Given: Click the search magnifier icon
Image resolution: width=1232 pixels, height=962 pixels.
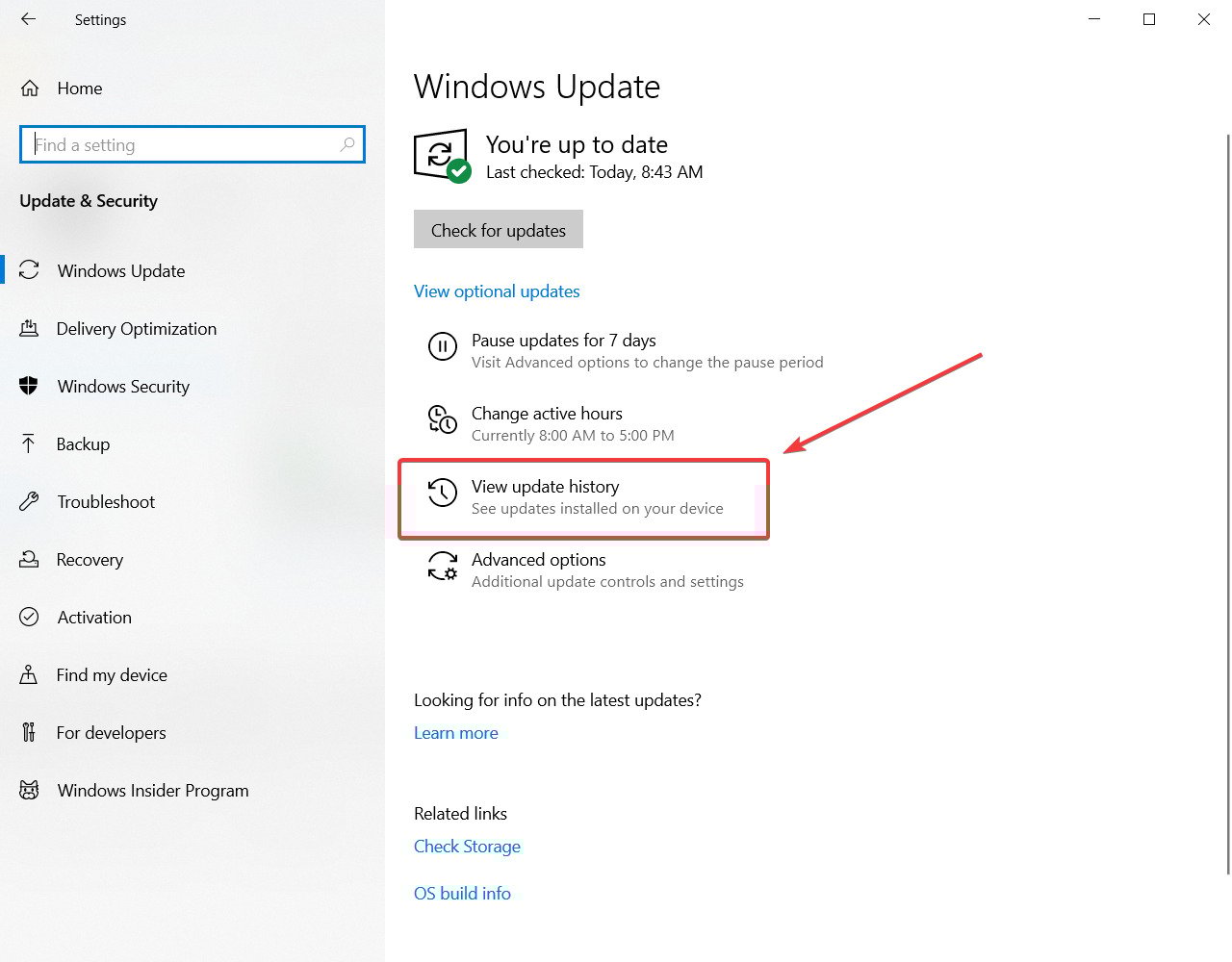Looking at the screenshot, I should point(347,144).
